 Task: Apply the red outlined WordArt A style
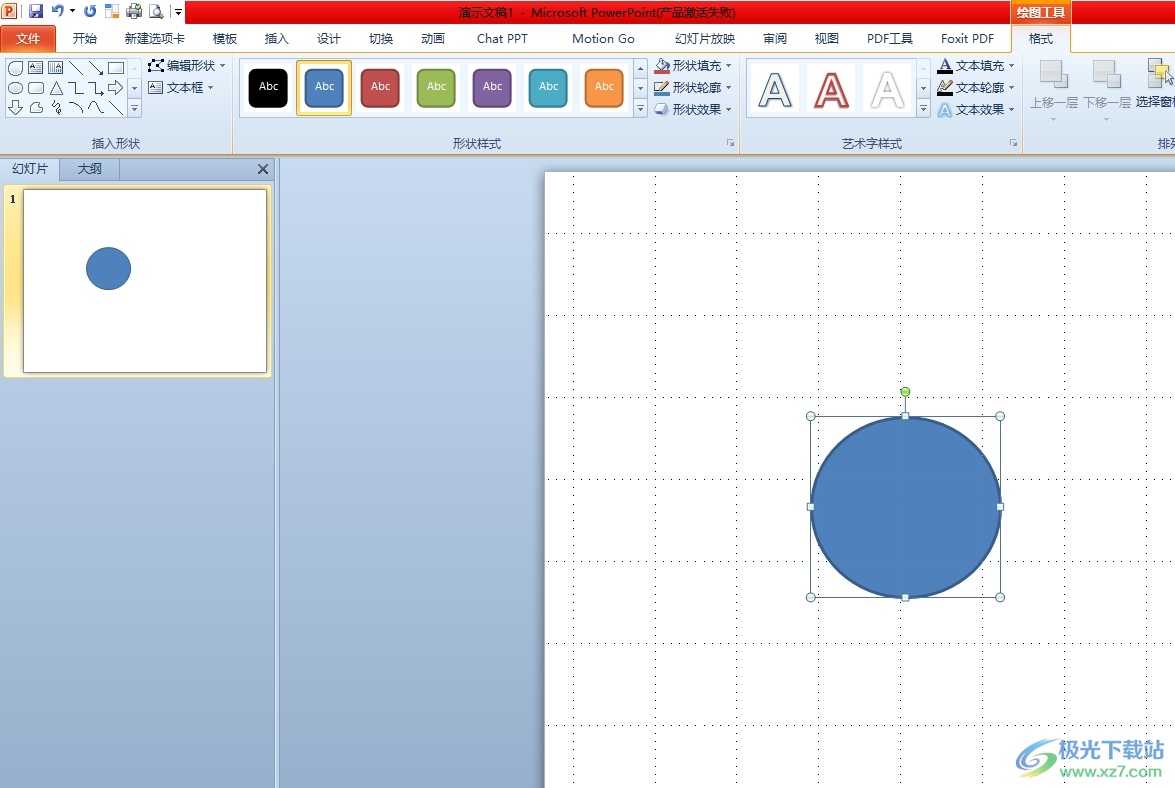(832, 88)
